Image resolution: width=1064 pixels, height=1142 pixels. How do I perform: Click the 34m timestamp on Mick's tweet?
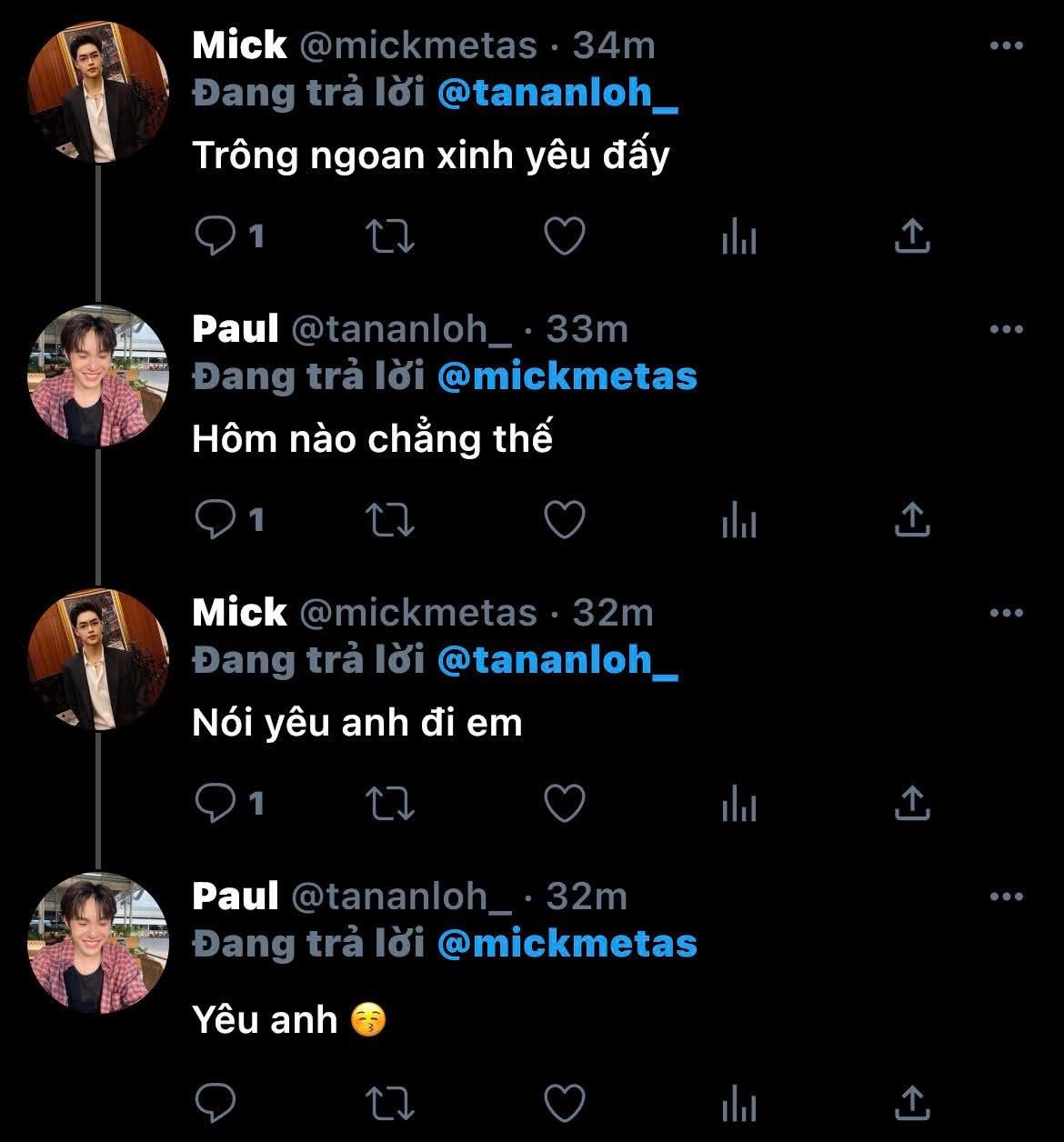point(614,46)
